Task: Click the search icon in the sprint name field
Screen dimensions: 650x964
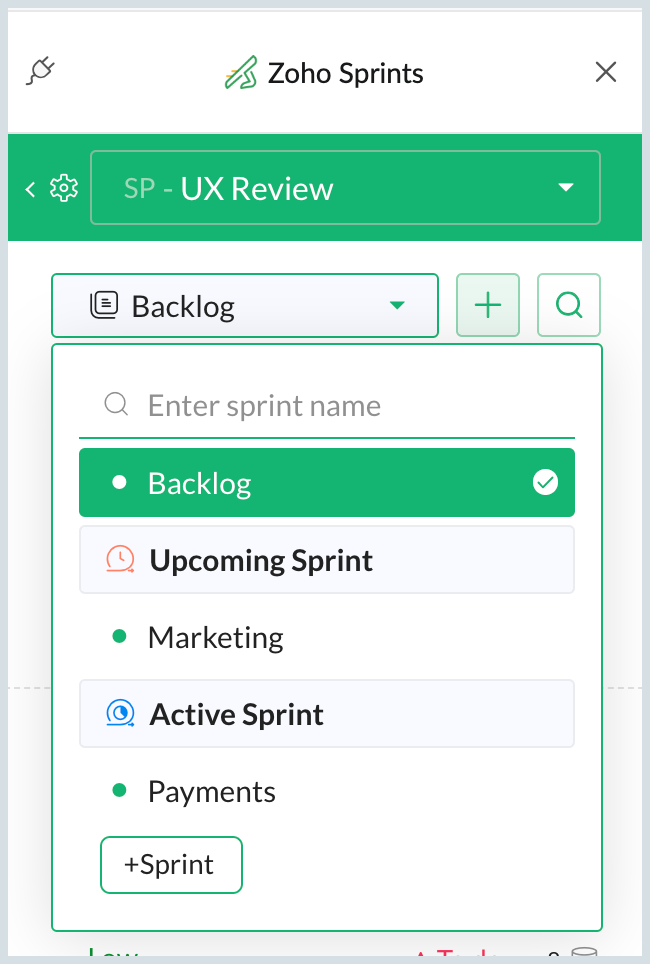Action: [116, 405]
